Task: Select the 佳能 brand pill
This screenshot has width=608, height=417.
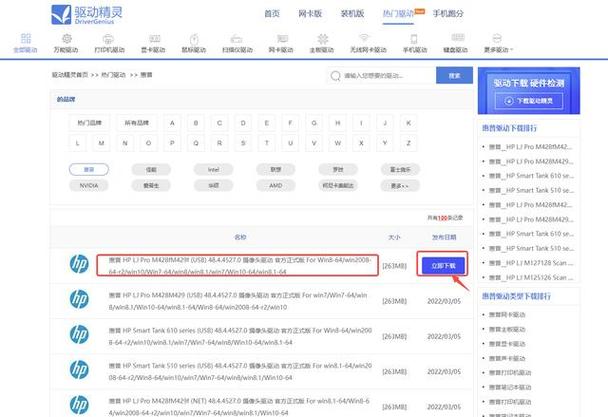Action: point(151,170)
